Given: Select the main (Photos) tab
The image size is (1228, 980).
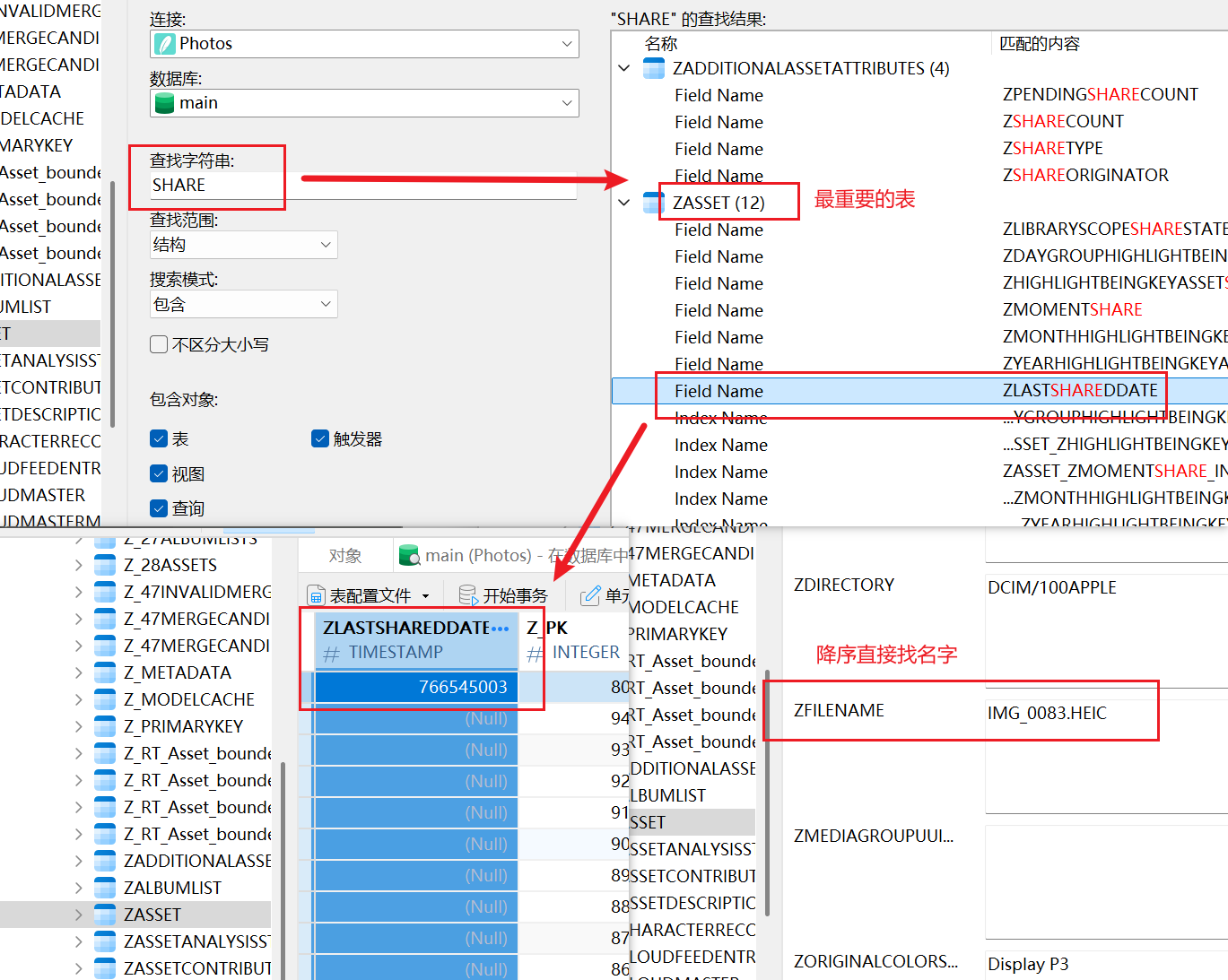Looking at the screenshot, I should click(511, 556).
